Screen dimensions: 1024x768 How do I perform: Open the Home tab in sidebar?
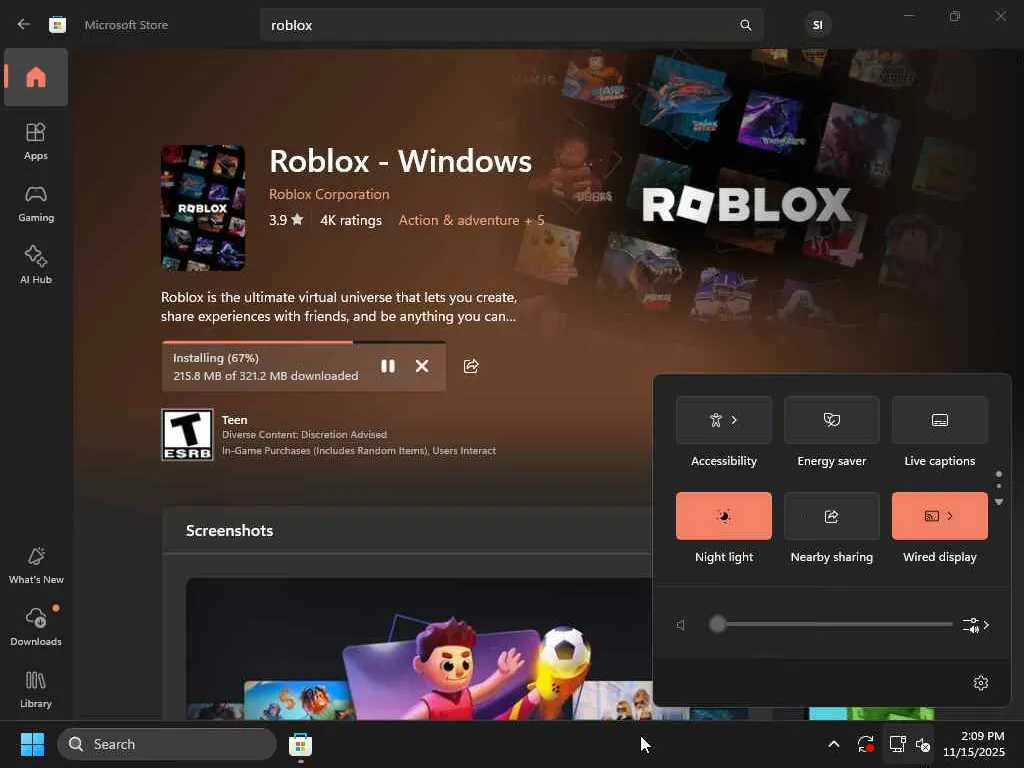tap(36, 77)
